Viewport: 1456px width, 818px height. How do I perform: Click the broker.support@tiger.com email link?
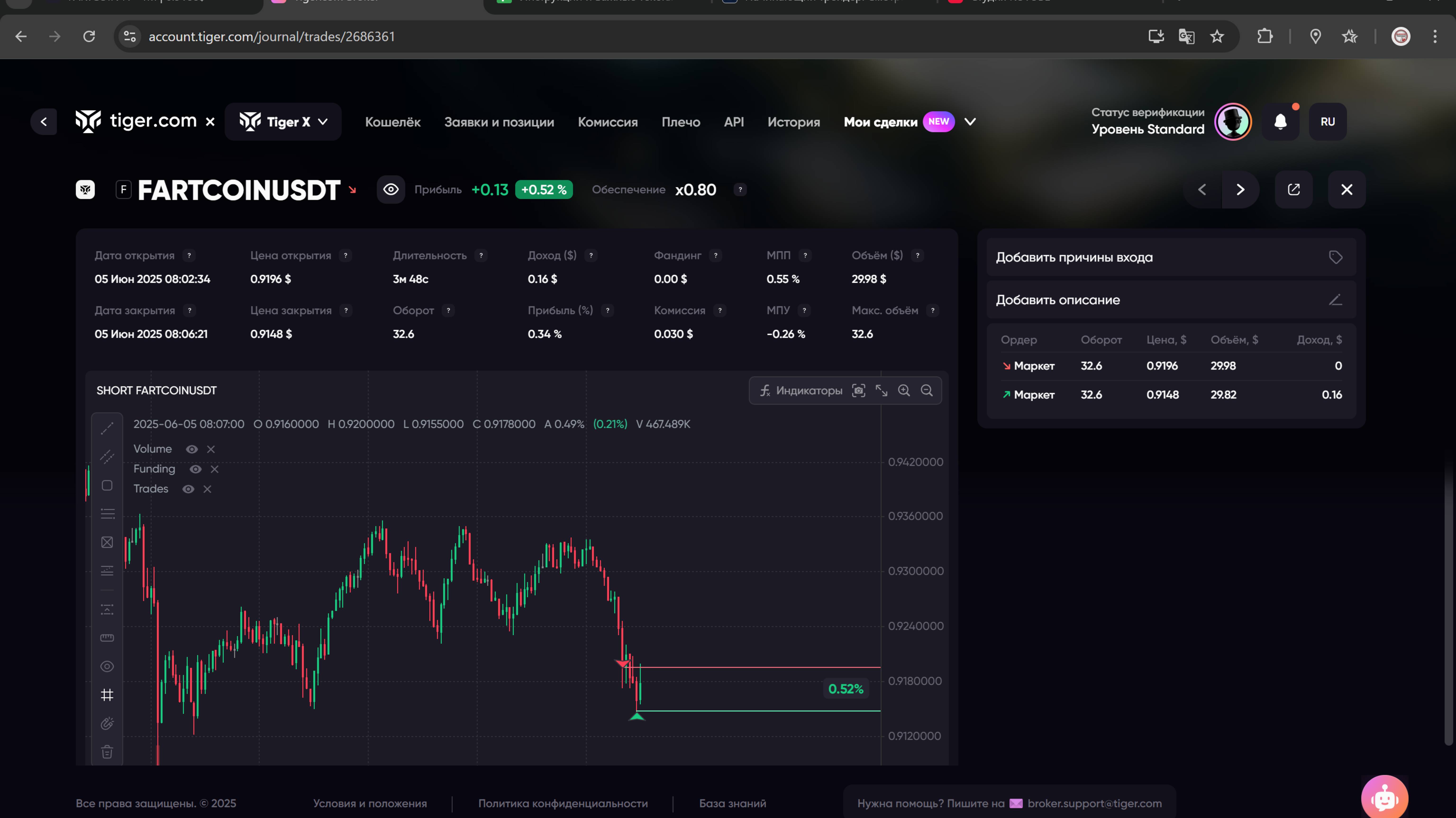click(1094, 803)
